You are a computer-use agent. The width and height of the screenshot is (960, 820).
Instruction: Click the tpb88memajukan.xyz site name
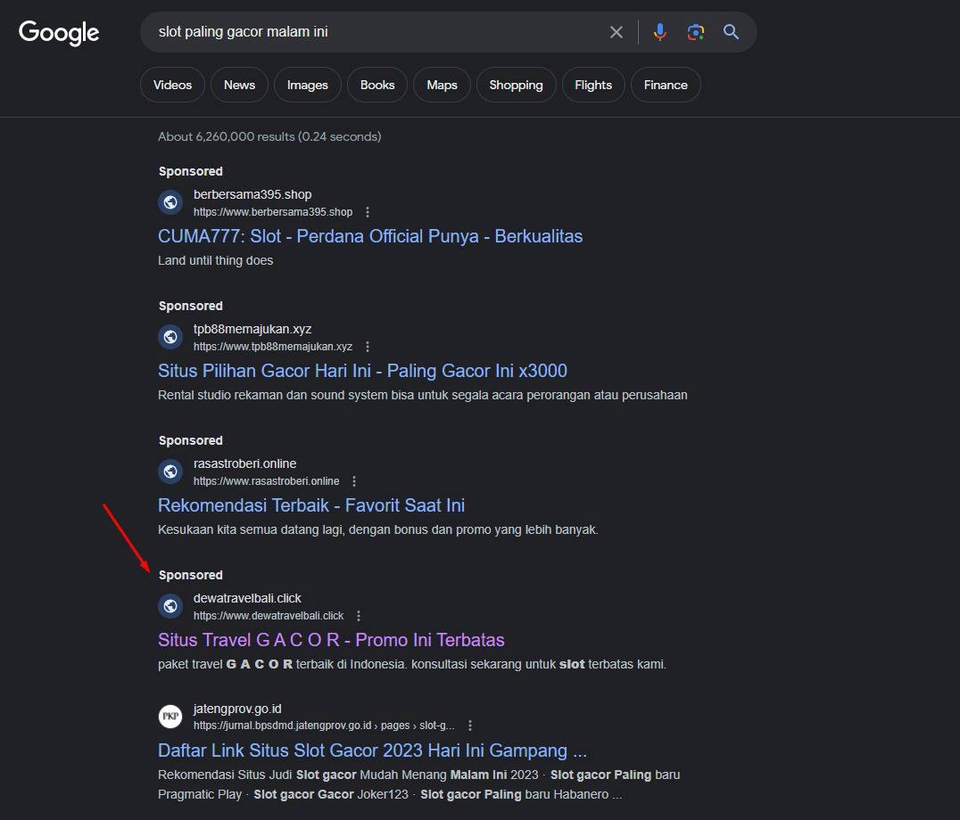click(252, 329)
